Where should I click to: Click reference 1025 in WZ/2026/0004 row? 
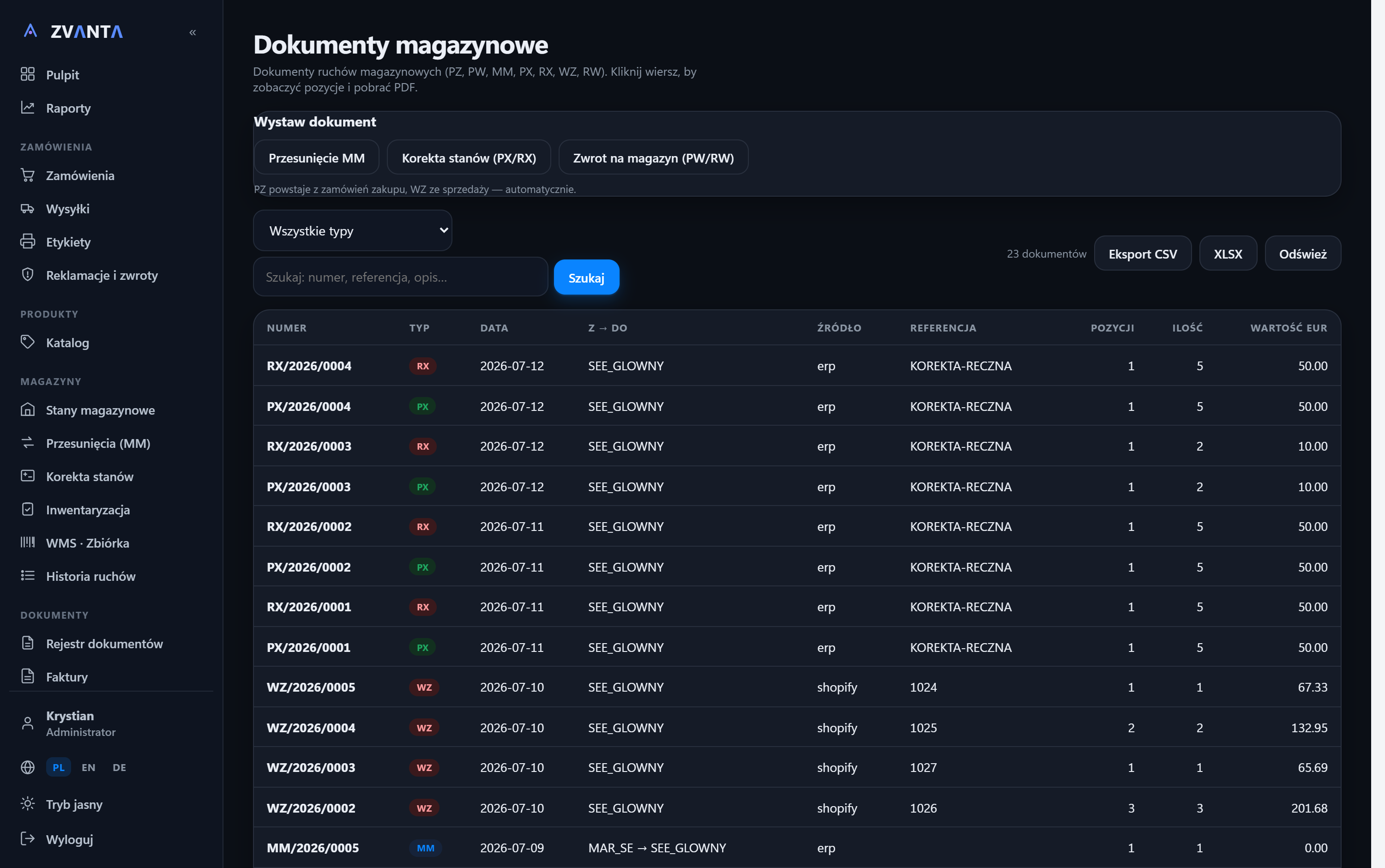pyautogui.click(x=923, y=727)
